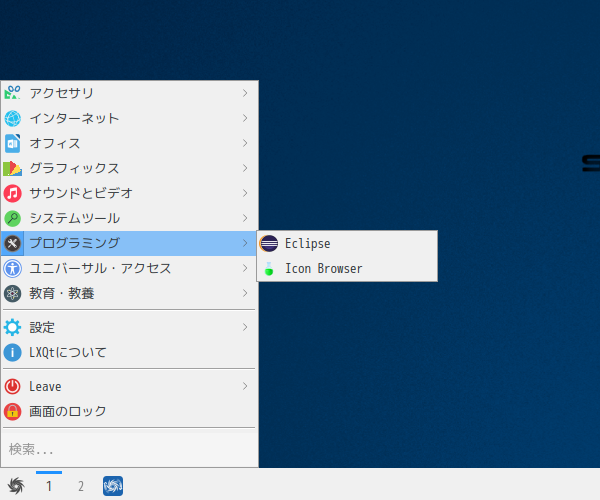Click the アクセサリ category icon
The width and height of the screenshot is (600, 500).
[x=13, y=93]
